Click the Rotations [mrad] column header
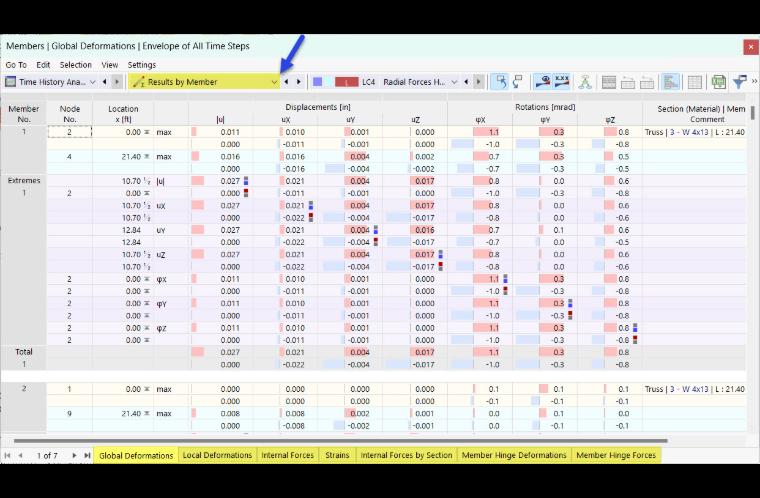Viewport: 760px width, 498px height. 545,107
